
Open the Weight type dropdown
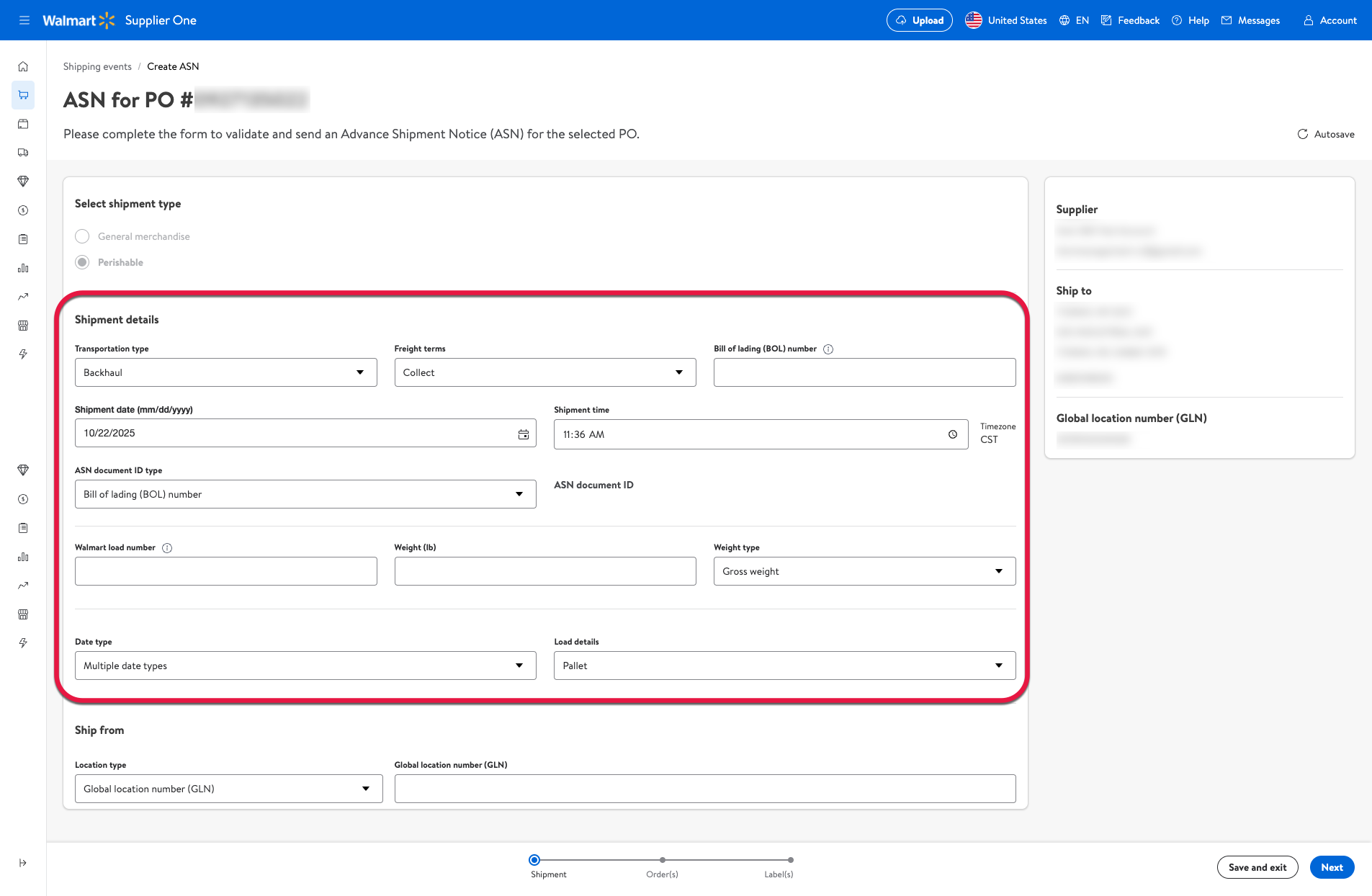(864, 571)
